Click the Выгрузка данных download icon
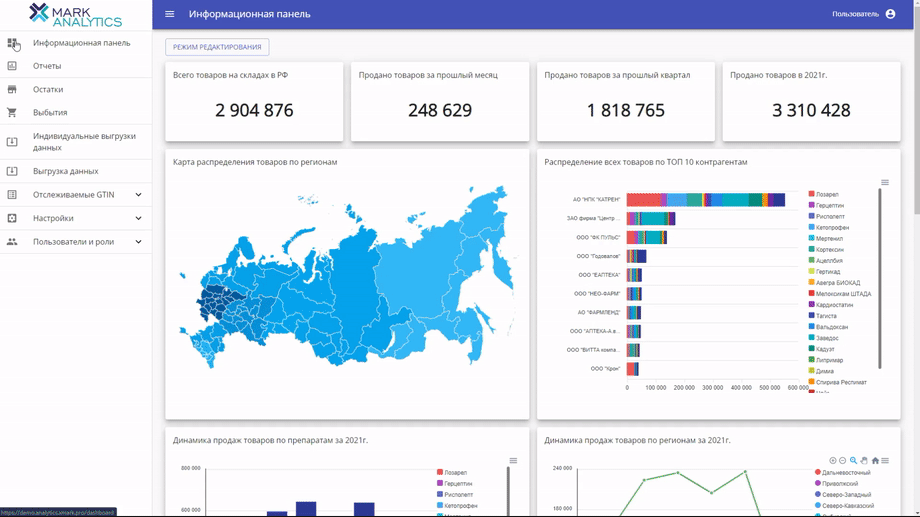Image resolution: width=920 pixels, height=517 pixels. pyautogui.click(x=12, y=171)
